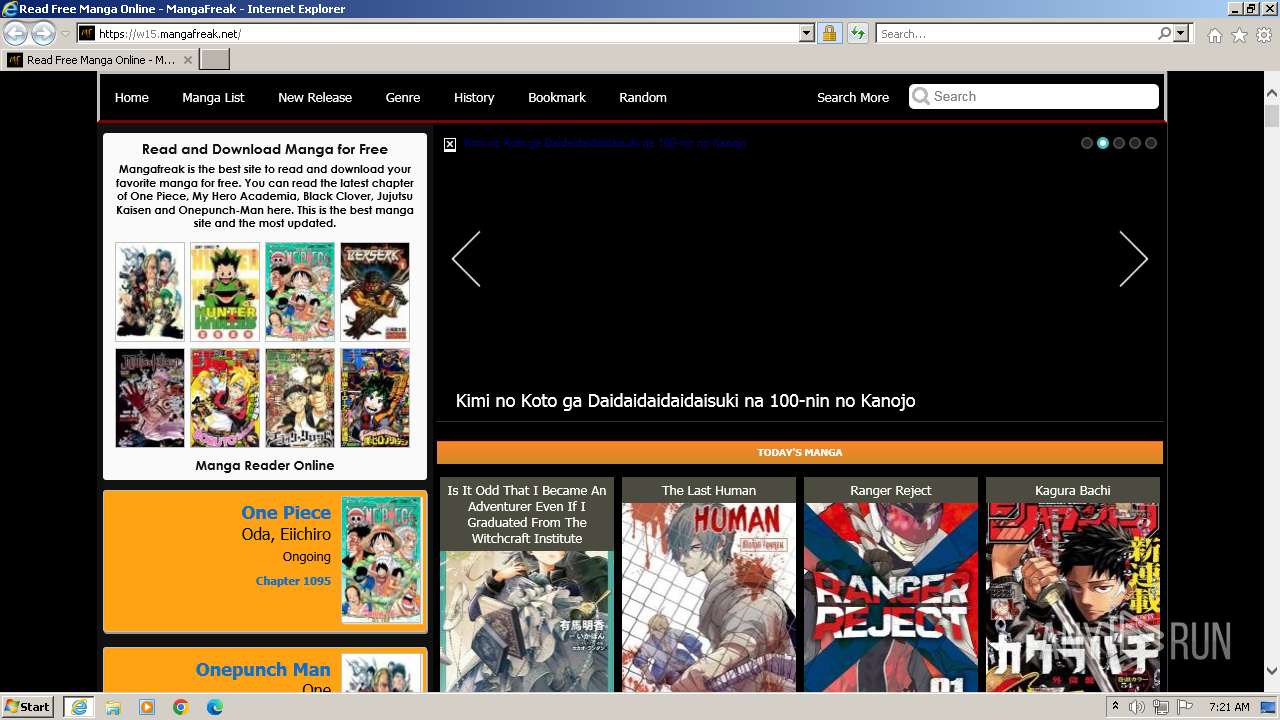Show hidden tray icons arrow
Viewport: 1280px width, 720px height.
coord(1115,707)
